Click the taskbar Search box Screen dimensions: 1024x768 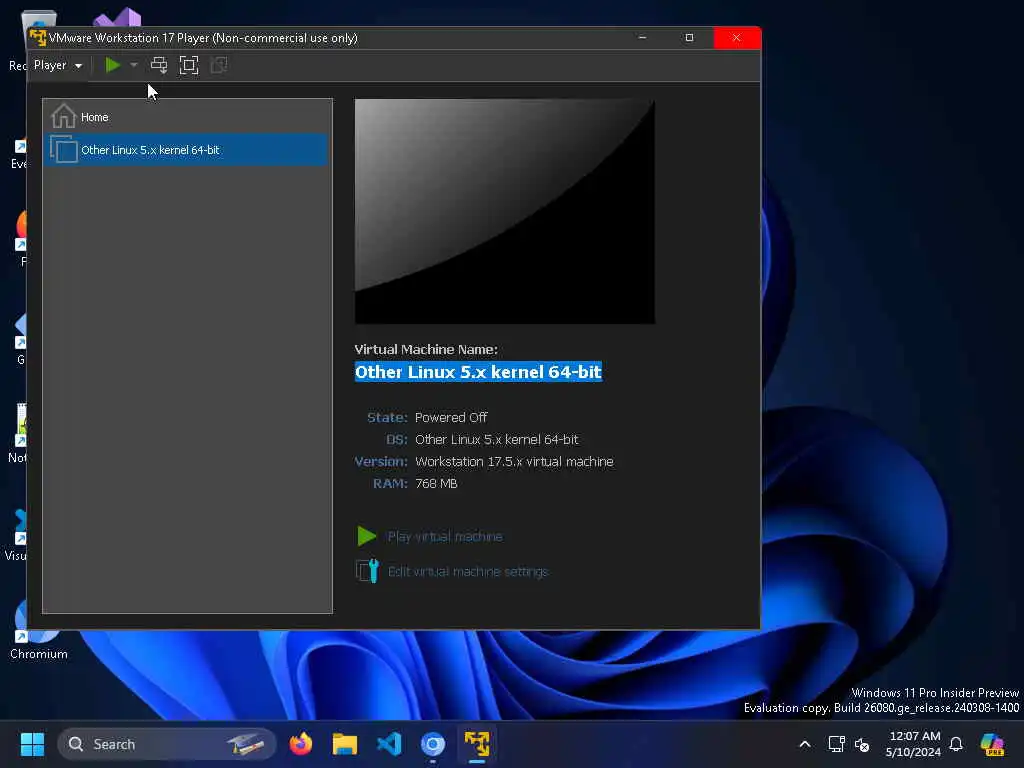point(167,744)
